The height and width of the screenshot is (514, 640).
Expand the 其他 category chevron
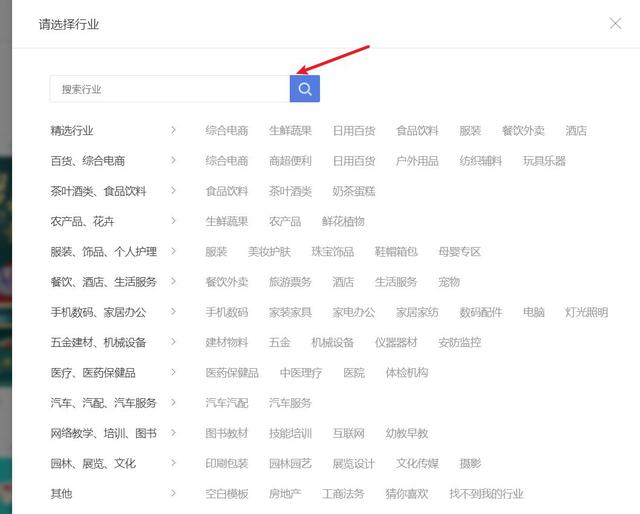[173, 493]
